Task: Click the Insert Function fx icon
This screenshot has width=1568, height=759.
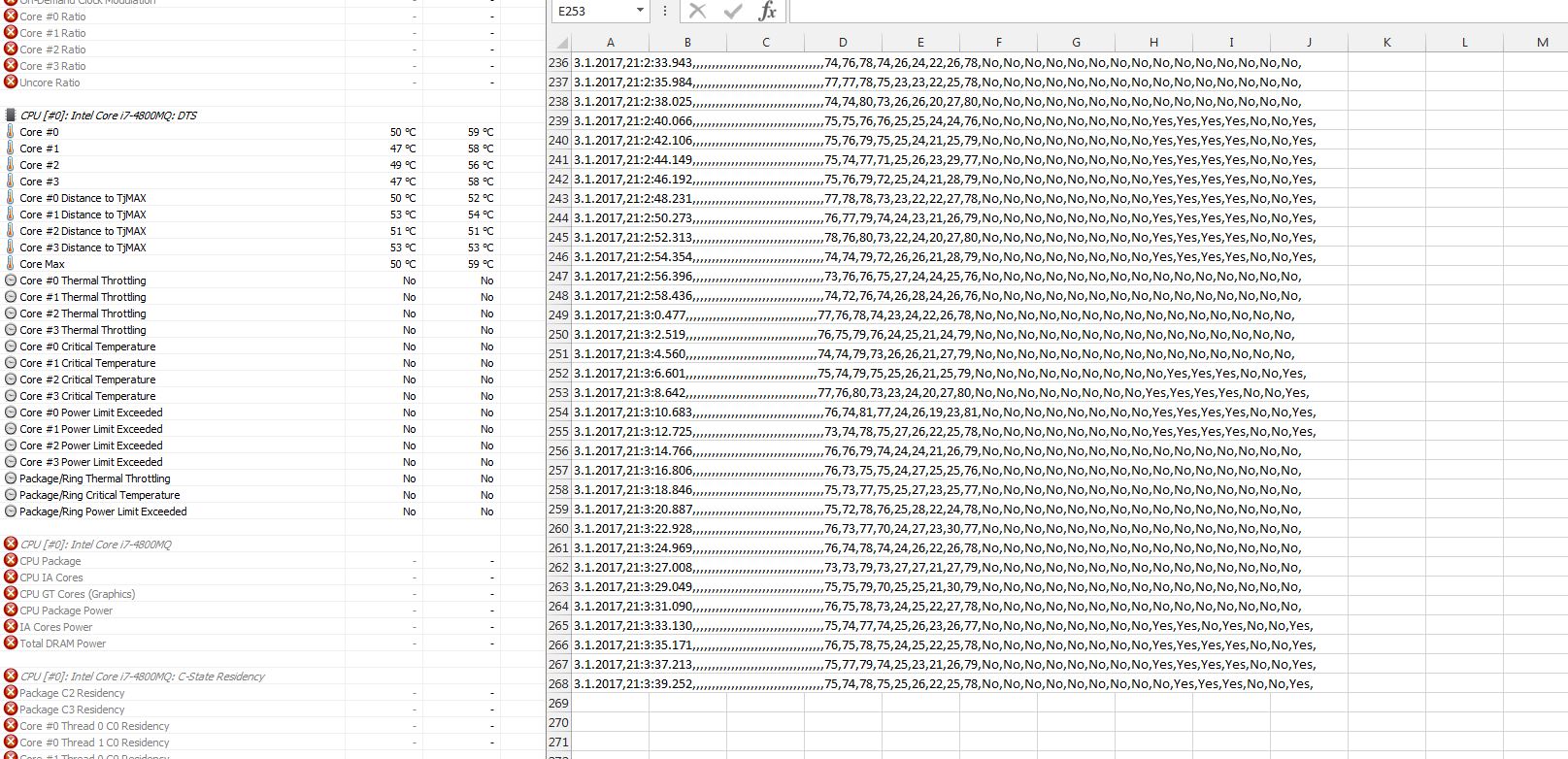Action: coord(767,11)
